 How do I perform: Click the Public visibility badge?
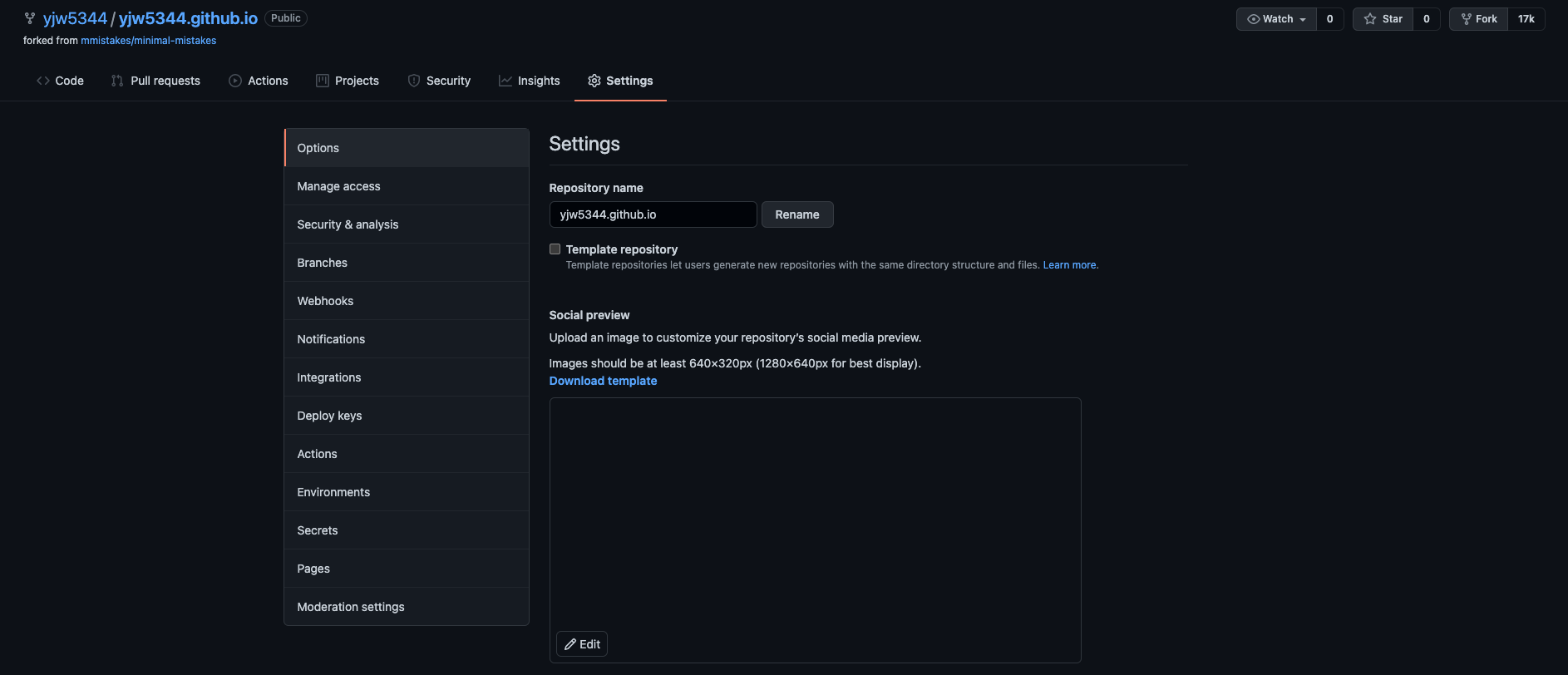pyautogui.click(x=286, y=18)
